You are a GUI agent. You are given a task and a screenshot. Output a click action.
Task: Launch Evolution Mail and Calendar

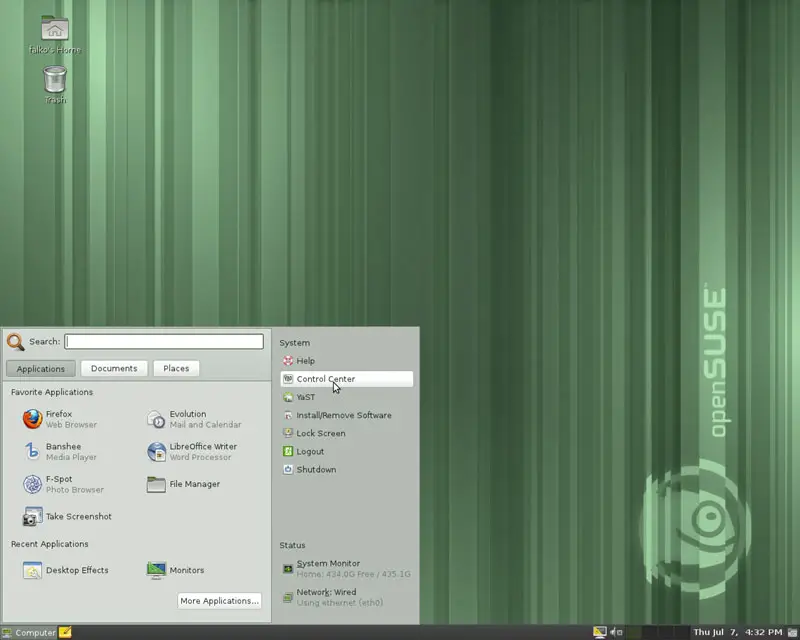(x=194, y=419)
